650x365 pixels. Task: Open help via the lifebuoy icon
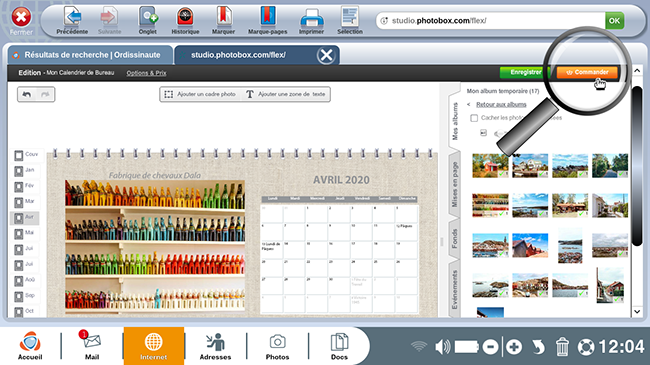[586, 347]
